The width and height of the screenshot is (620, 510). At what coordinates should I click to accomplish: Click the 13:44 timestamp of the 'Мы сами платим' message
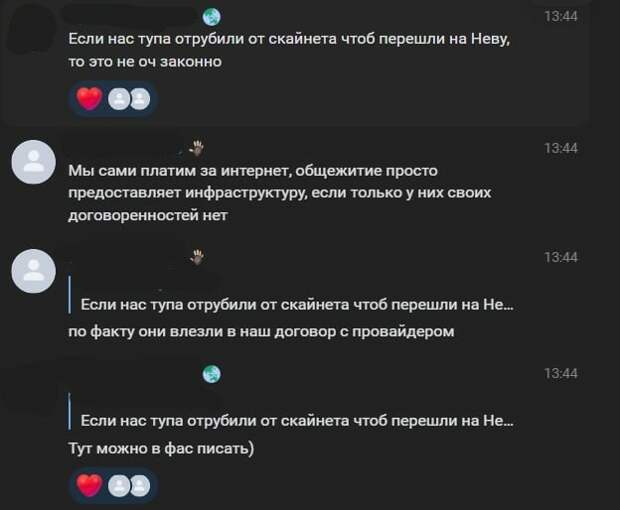pyautogui.click(x=561, y=148)
